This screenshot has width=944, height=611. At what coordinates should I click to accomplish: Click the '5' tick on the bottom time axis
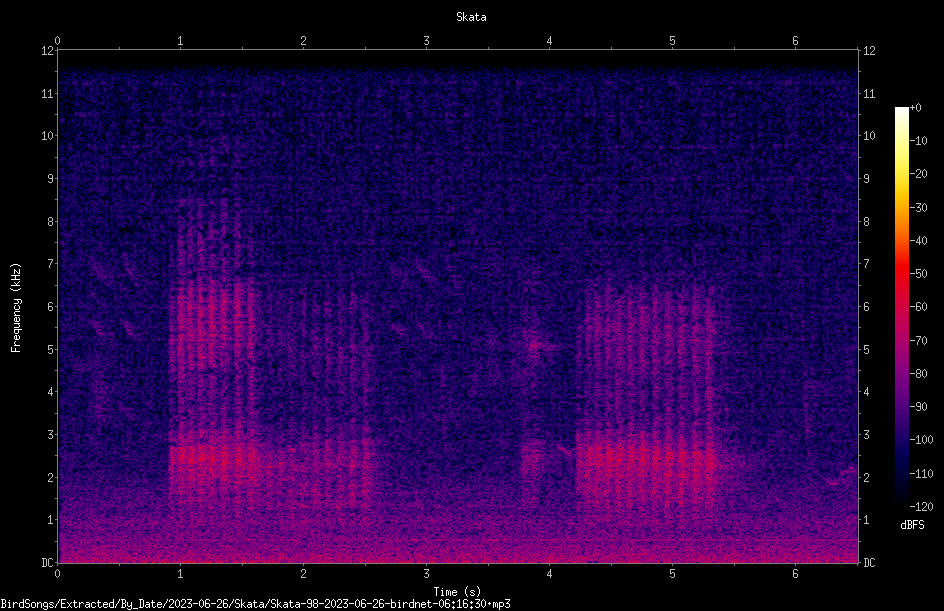pyautogui.click(x=672, y=574)
